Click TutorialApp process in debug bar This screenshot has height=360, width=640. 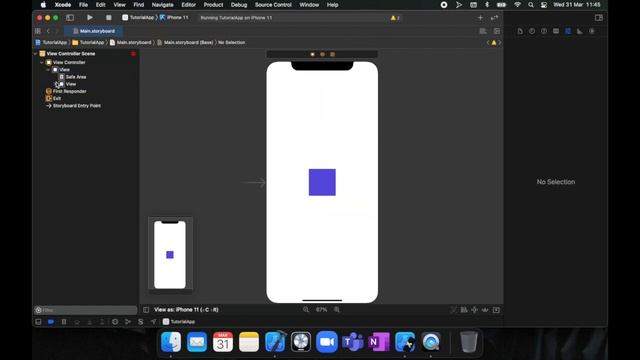(179, 322)
